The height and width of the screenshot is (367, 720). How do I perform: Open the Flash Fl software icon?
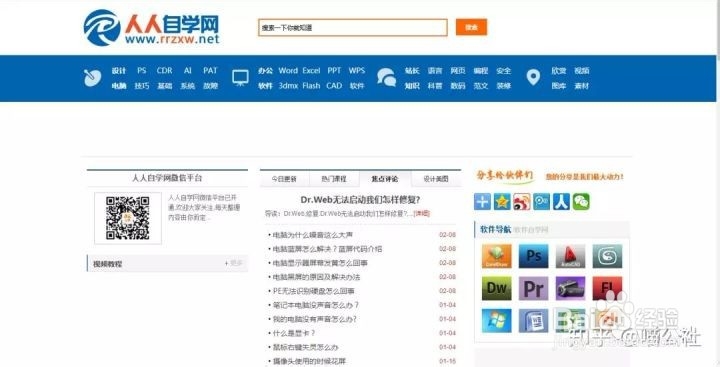[x=607, y=288]
